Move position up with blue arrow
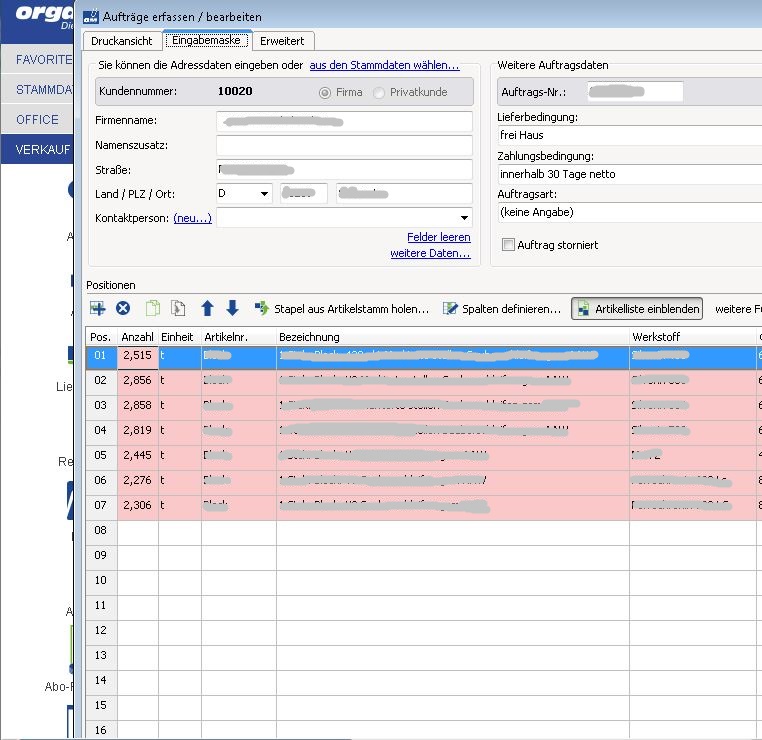Screen dimensions: 762x740 (208, 308)
